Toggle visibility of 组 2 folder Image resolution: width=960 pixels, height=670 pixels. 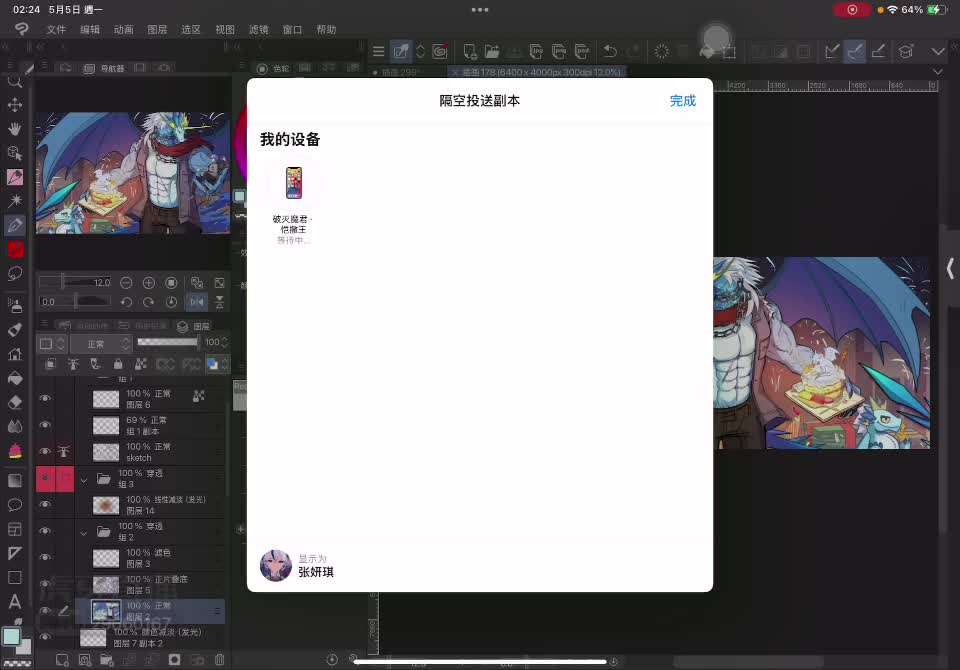point(45,530)
